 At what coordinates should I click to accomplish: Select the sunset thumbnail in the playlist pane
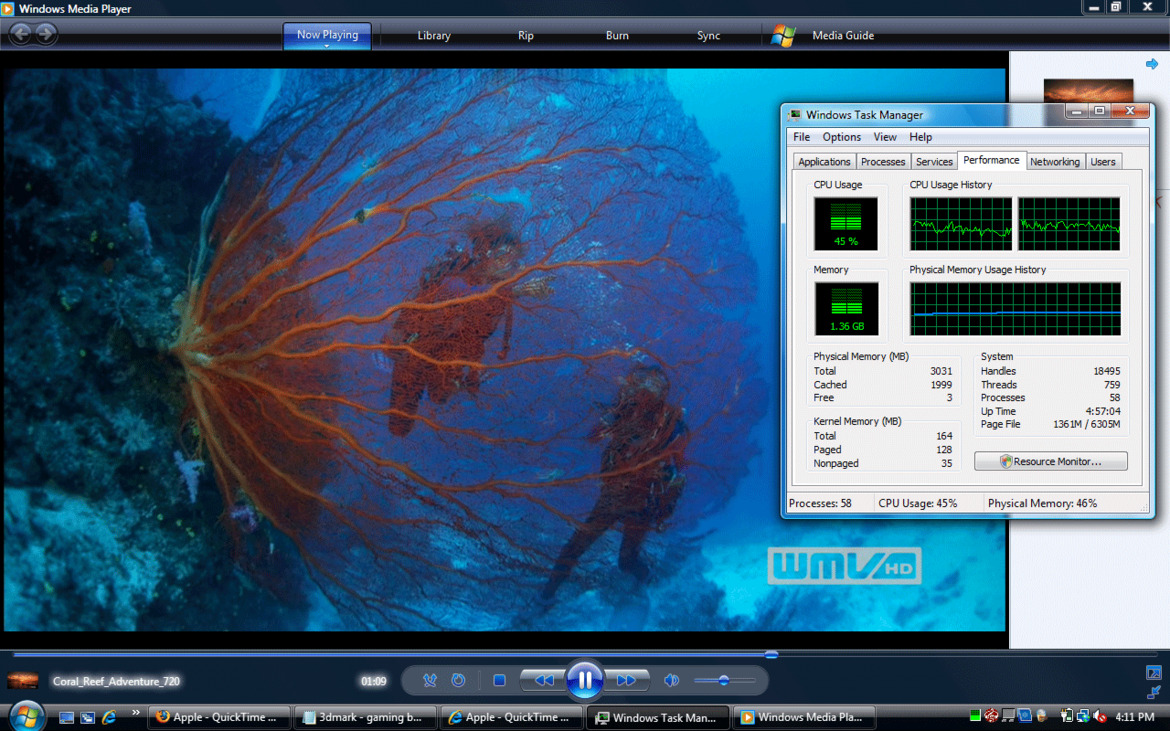(x=1088, y=90)
